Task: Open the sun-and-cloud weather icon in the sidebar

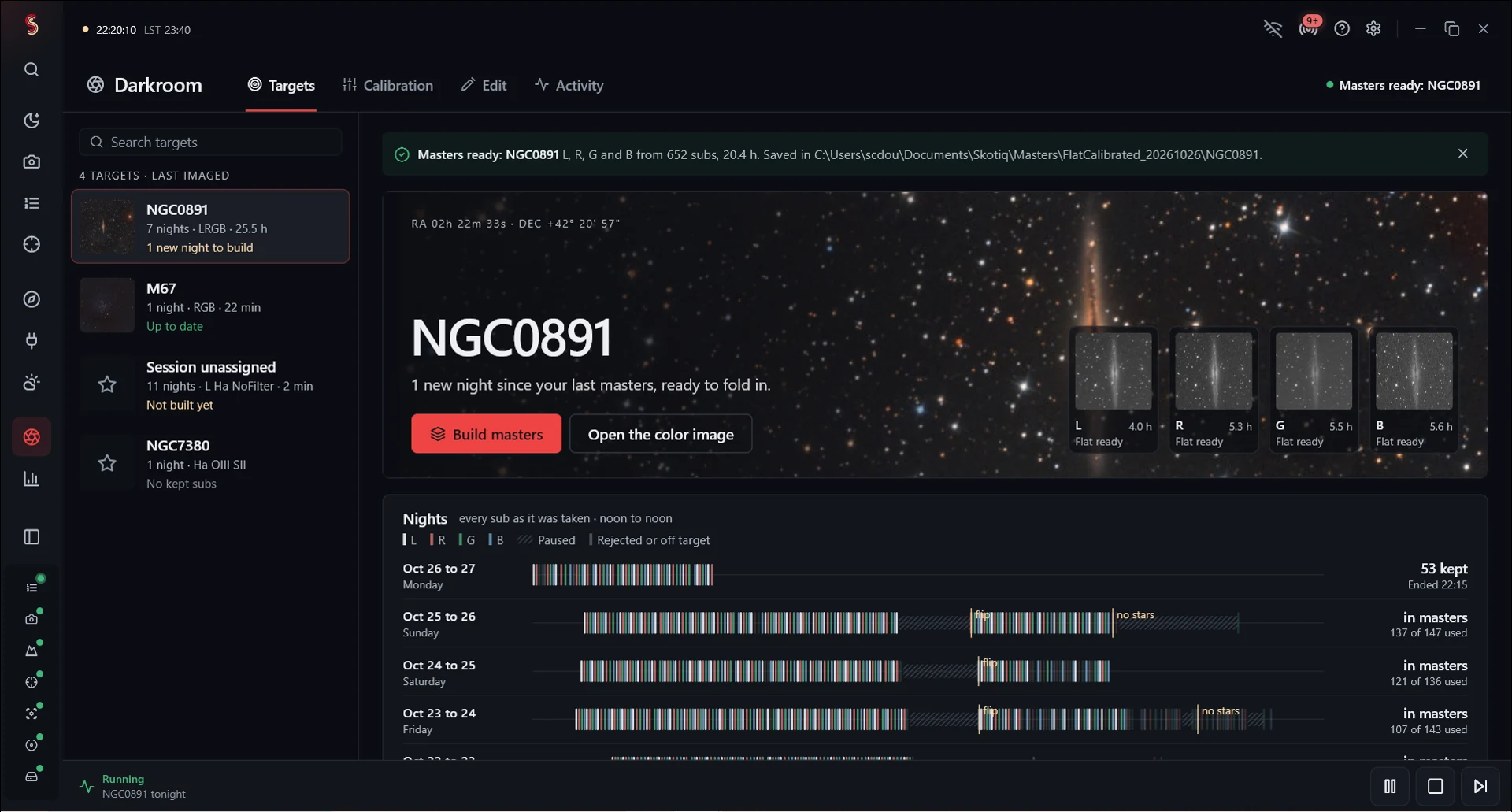Action: (x=31, y=382)
